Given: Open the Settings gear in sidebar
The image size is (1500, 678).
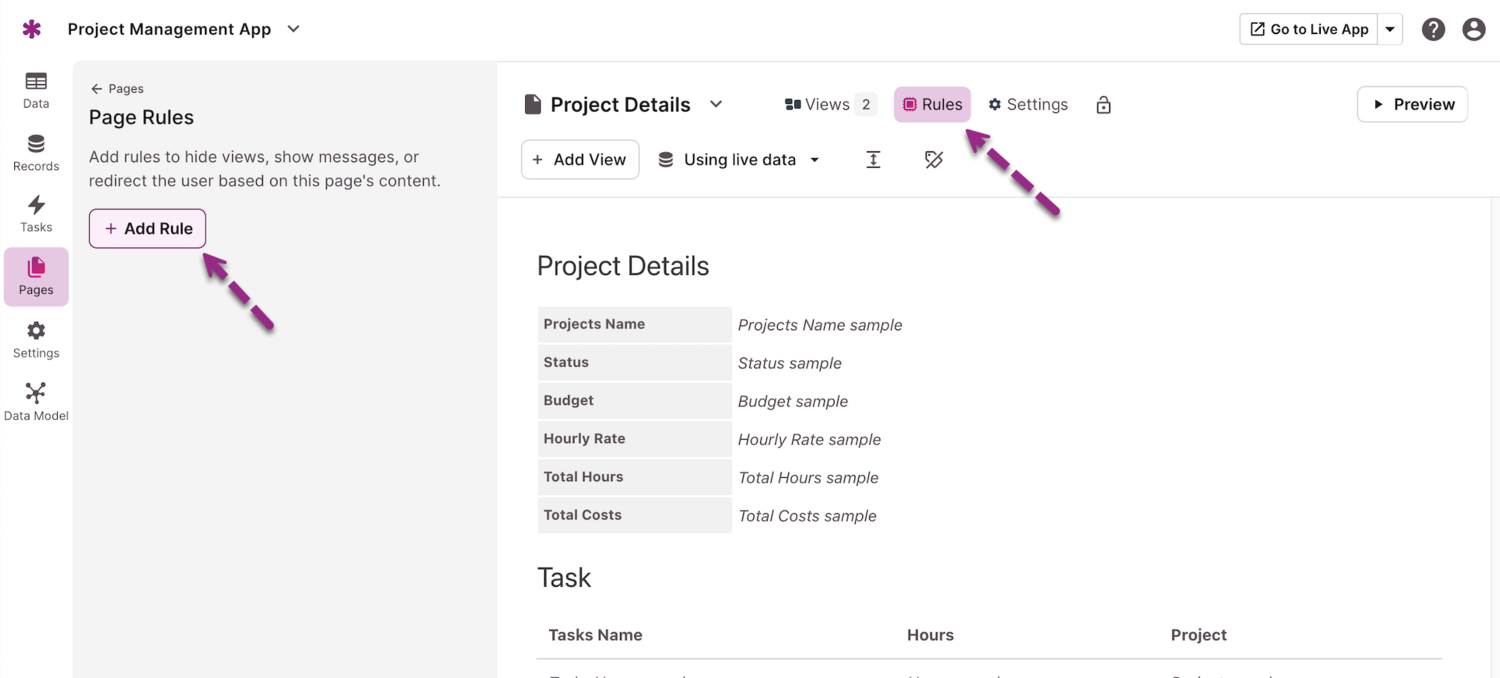Looking at the screenshot, I should [x=36, y=339].
